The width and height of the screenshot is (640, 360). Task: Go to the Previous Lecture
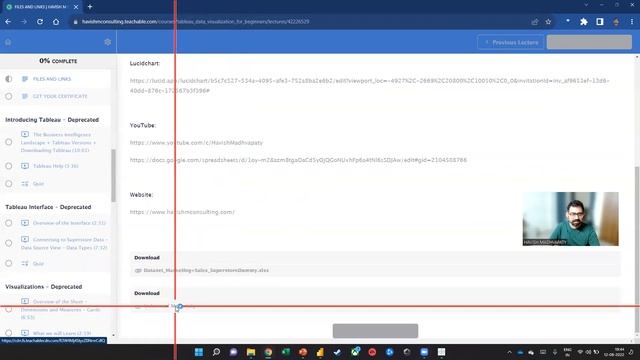pyautogui.click(x=511, y=42)
